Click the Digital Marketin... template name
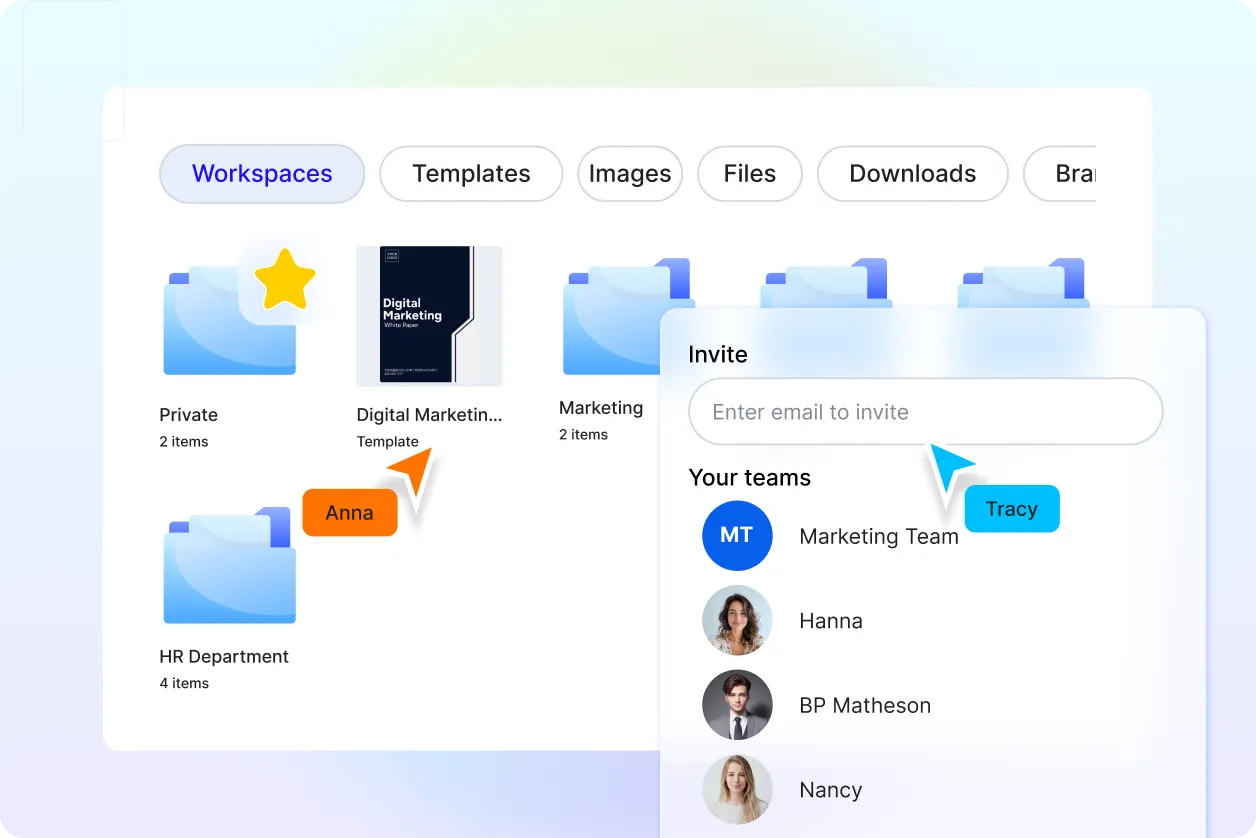 click(430, 415)
